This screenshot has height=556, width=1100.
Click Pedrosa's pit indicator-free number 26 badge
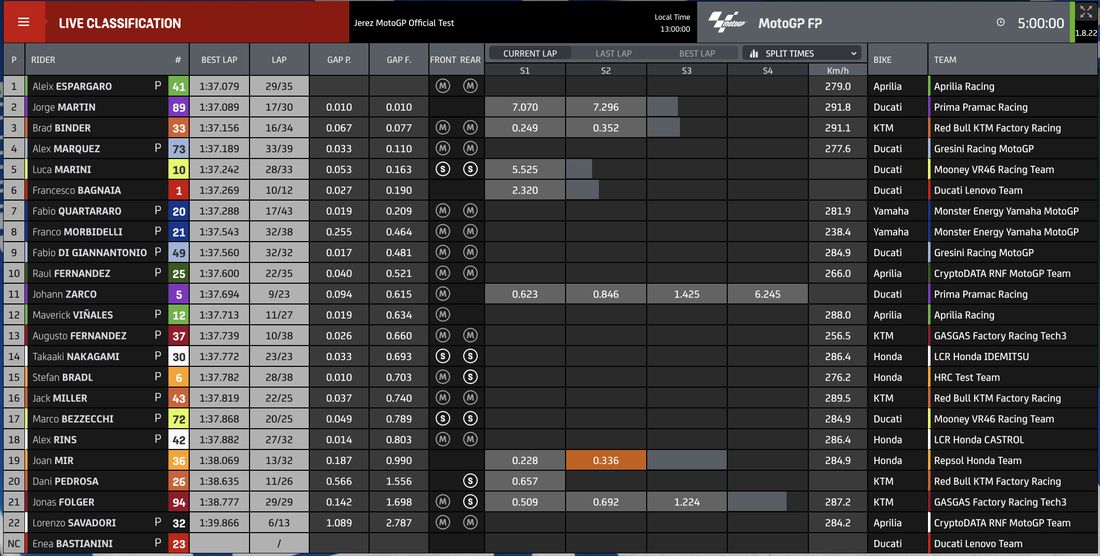(x=178, y=481)
